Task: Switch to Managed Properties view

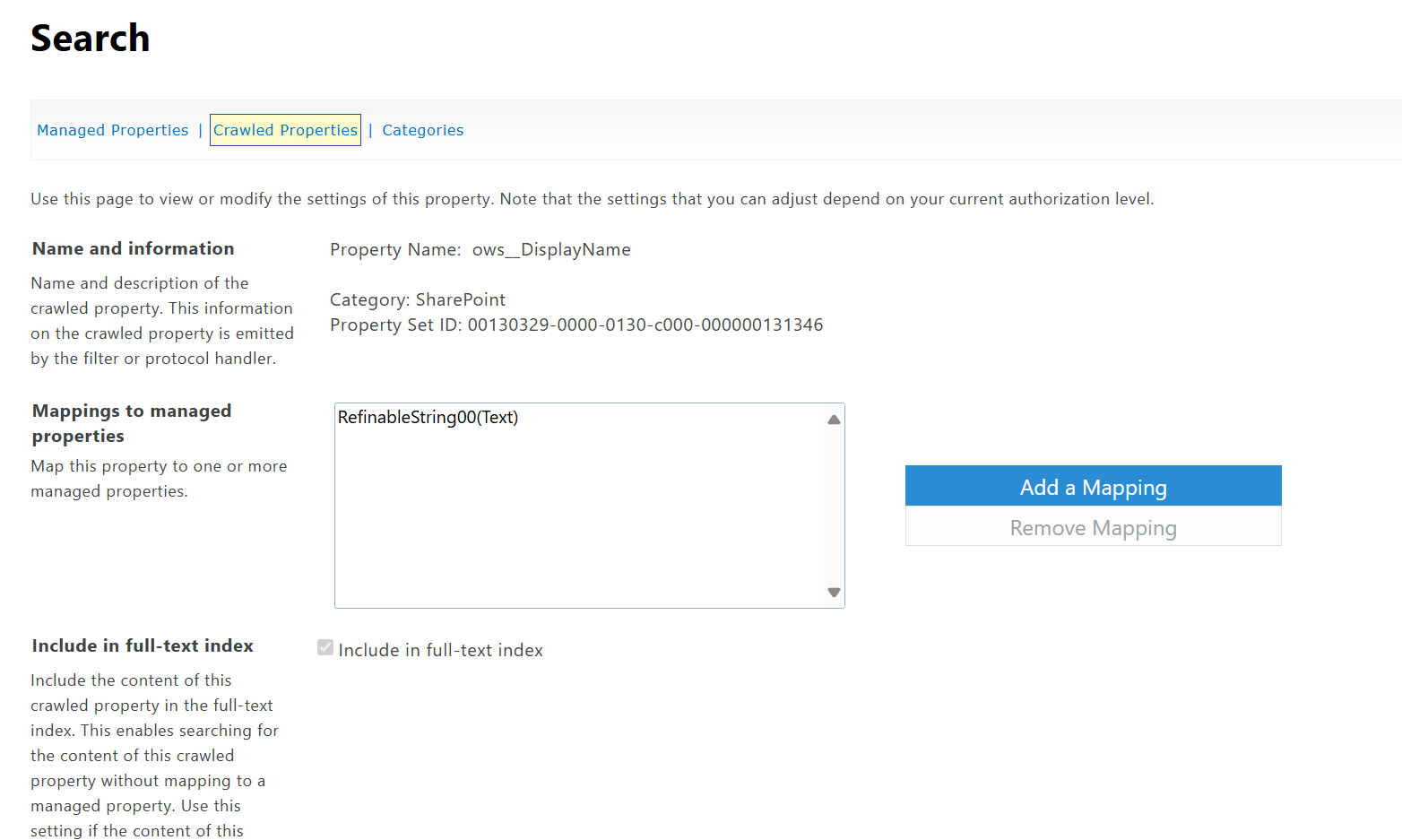Action: pyautogui.click(x=112, y=130)
